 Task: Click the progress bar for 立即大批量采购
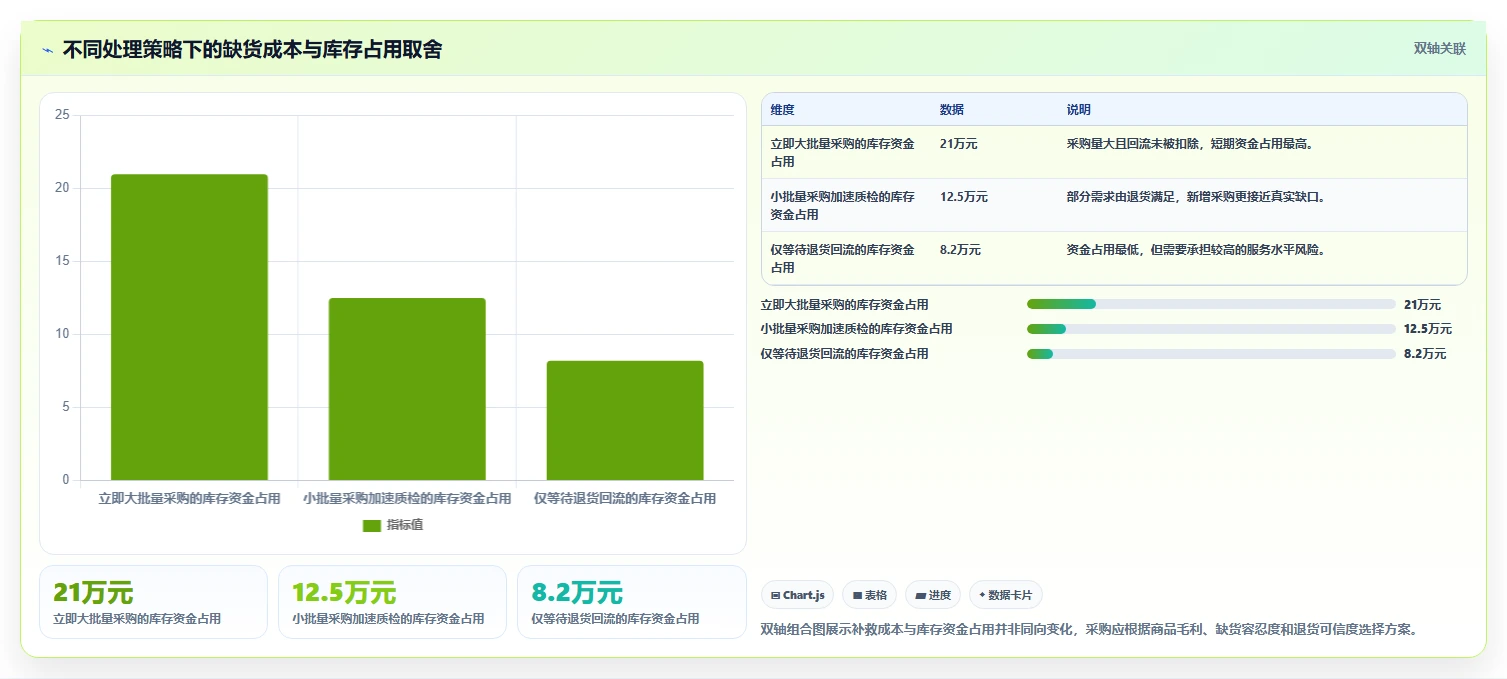click(x=1211, y=304)
